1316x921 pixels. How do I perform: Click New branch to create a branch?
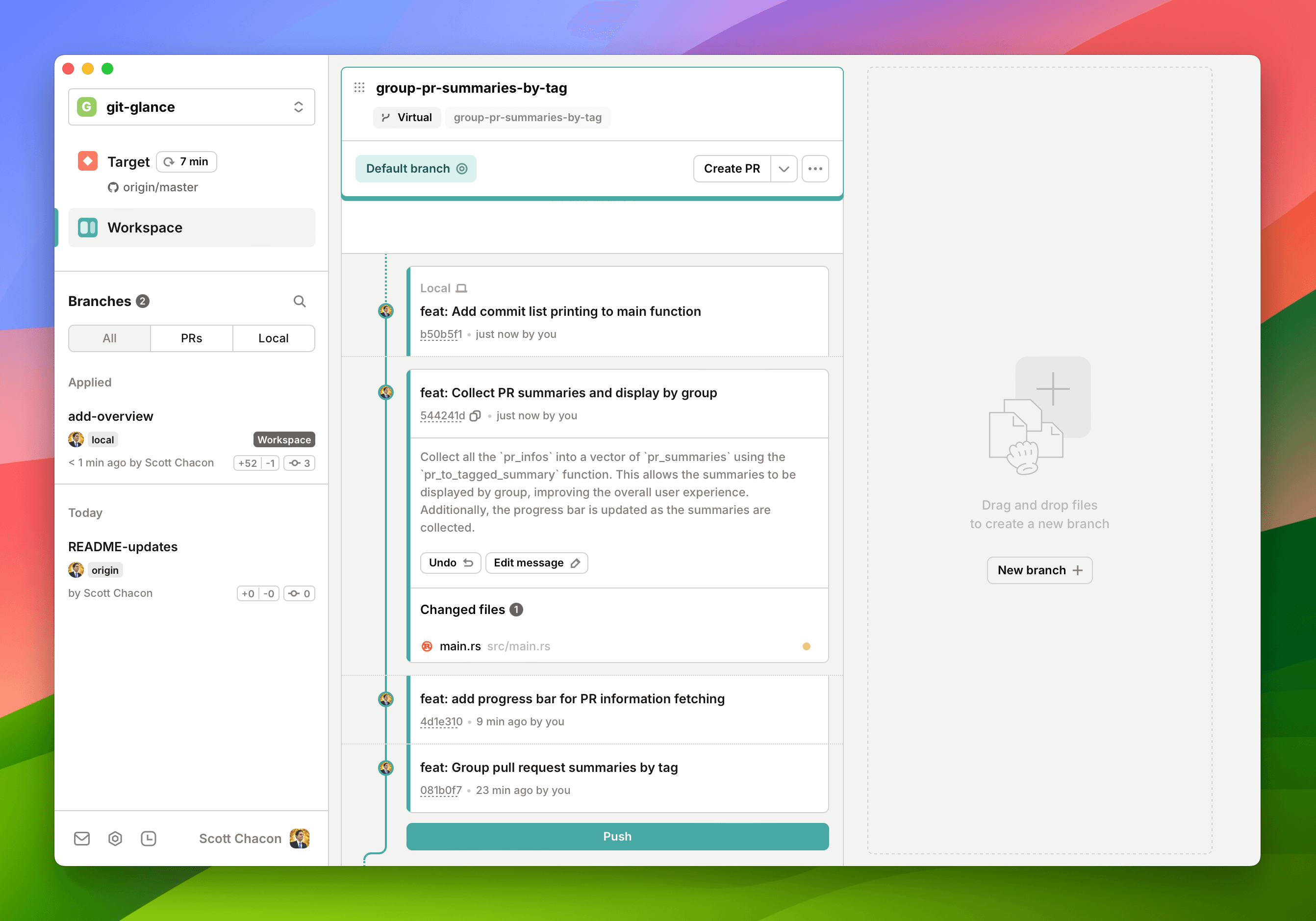(1039, 570)
